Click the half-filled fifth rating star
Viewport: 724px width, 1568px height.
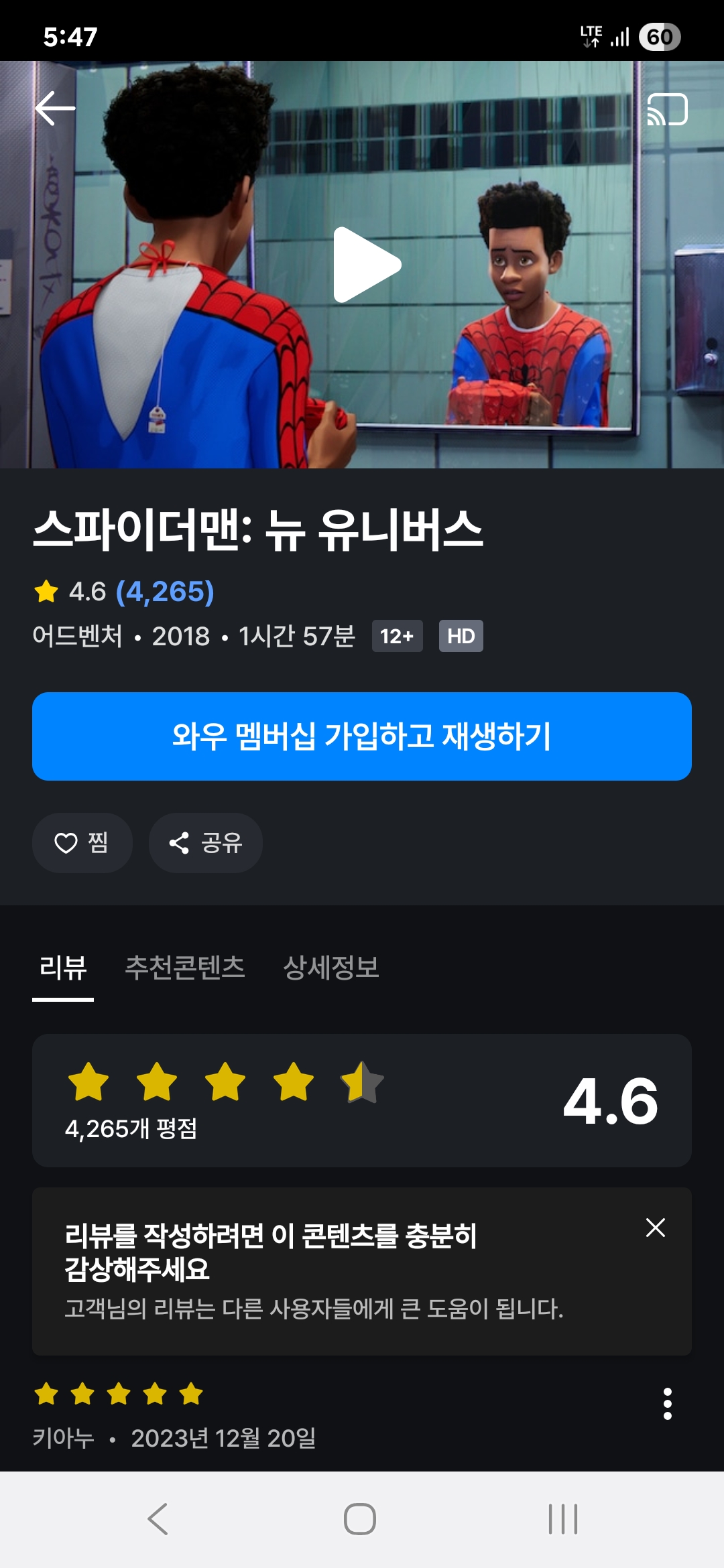coord(362,1082)
